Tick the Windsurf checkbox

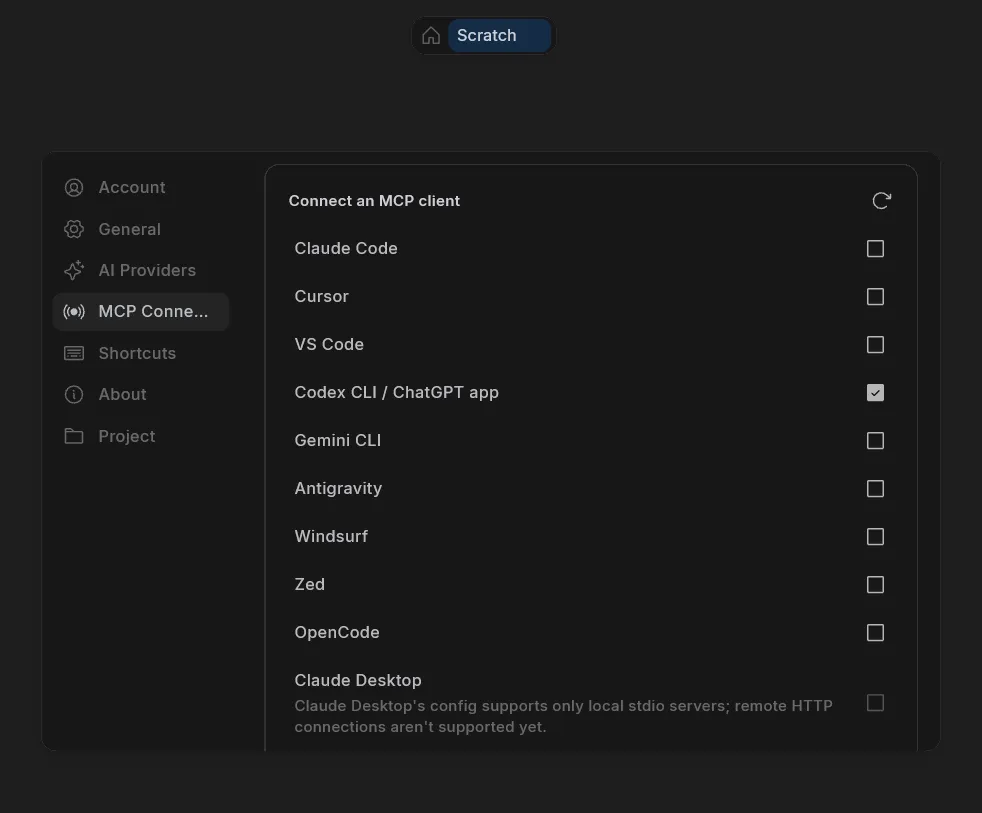(x=875, y=537)
